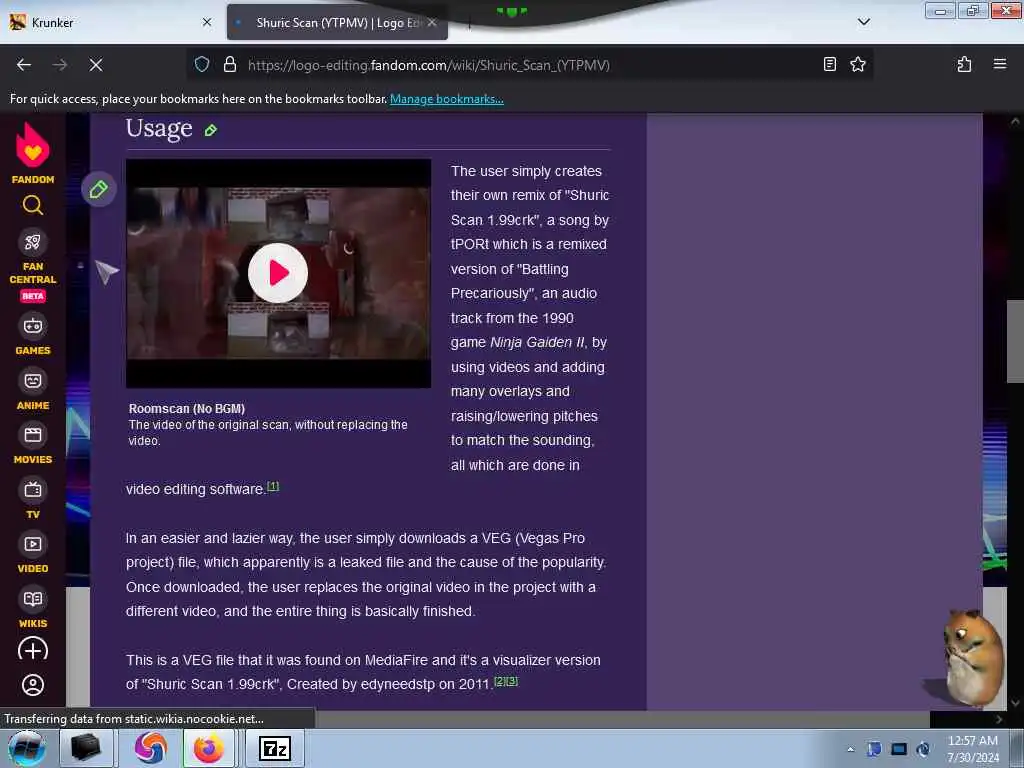Go back with the browser back arrow

click(24, 65)
